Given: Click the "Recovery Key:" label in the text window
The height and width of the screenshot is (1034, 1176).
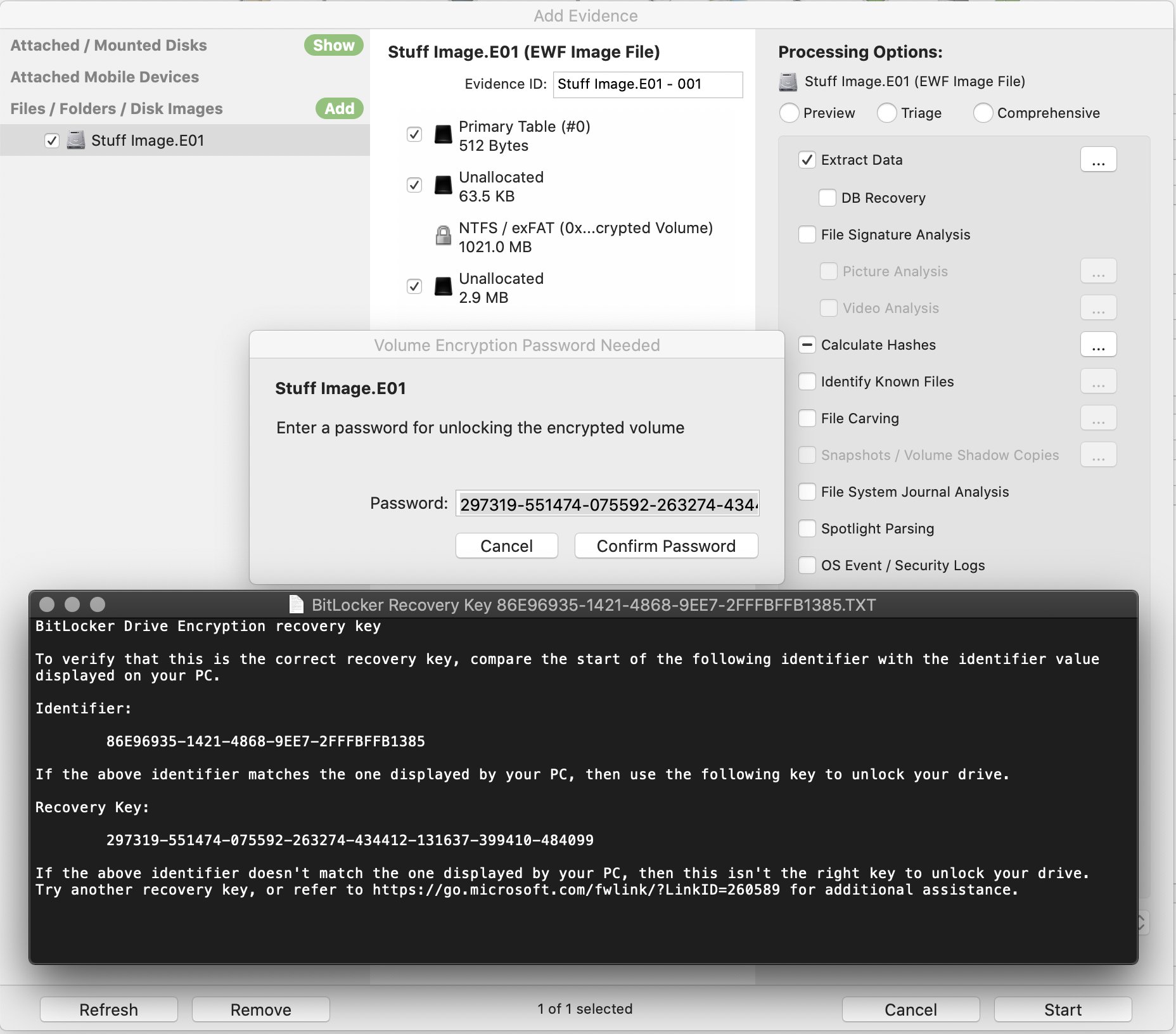Looking at the screenshot, I should (93, 807).
